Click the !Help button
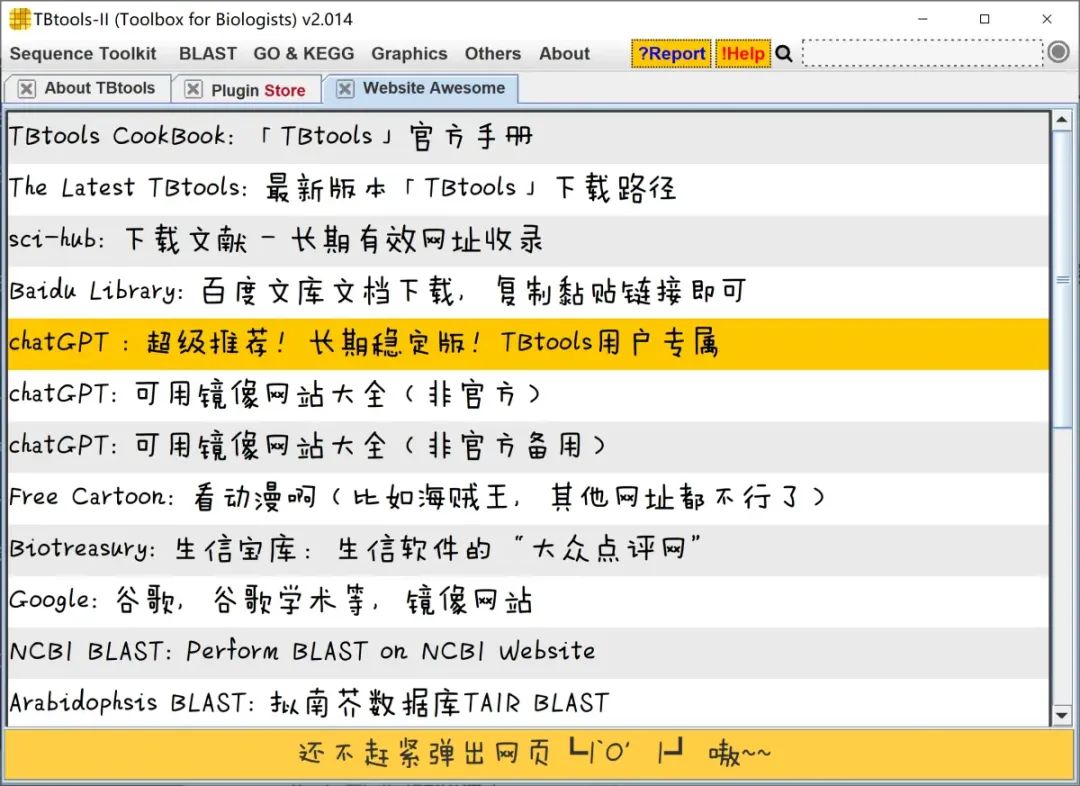This screenshot has width=1080, height=786. click(x=742, y=54)
